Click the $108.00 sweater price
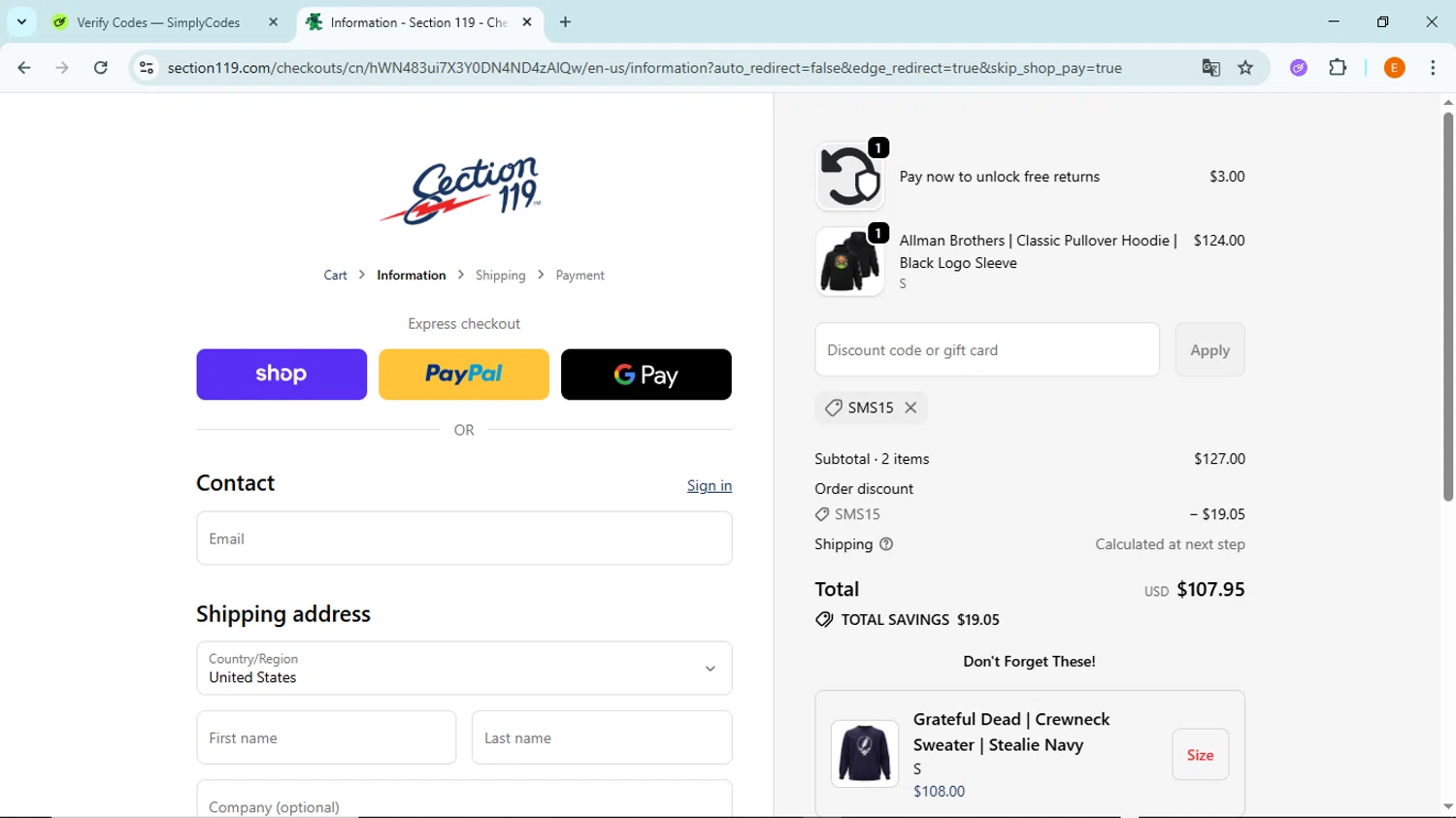Screen dimensions: 1456x818 point(939,791)
